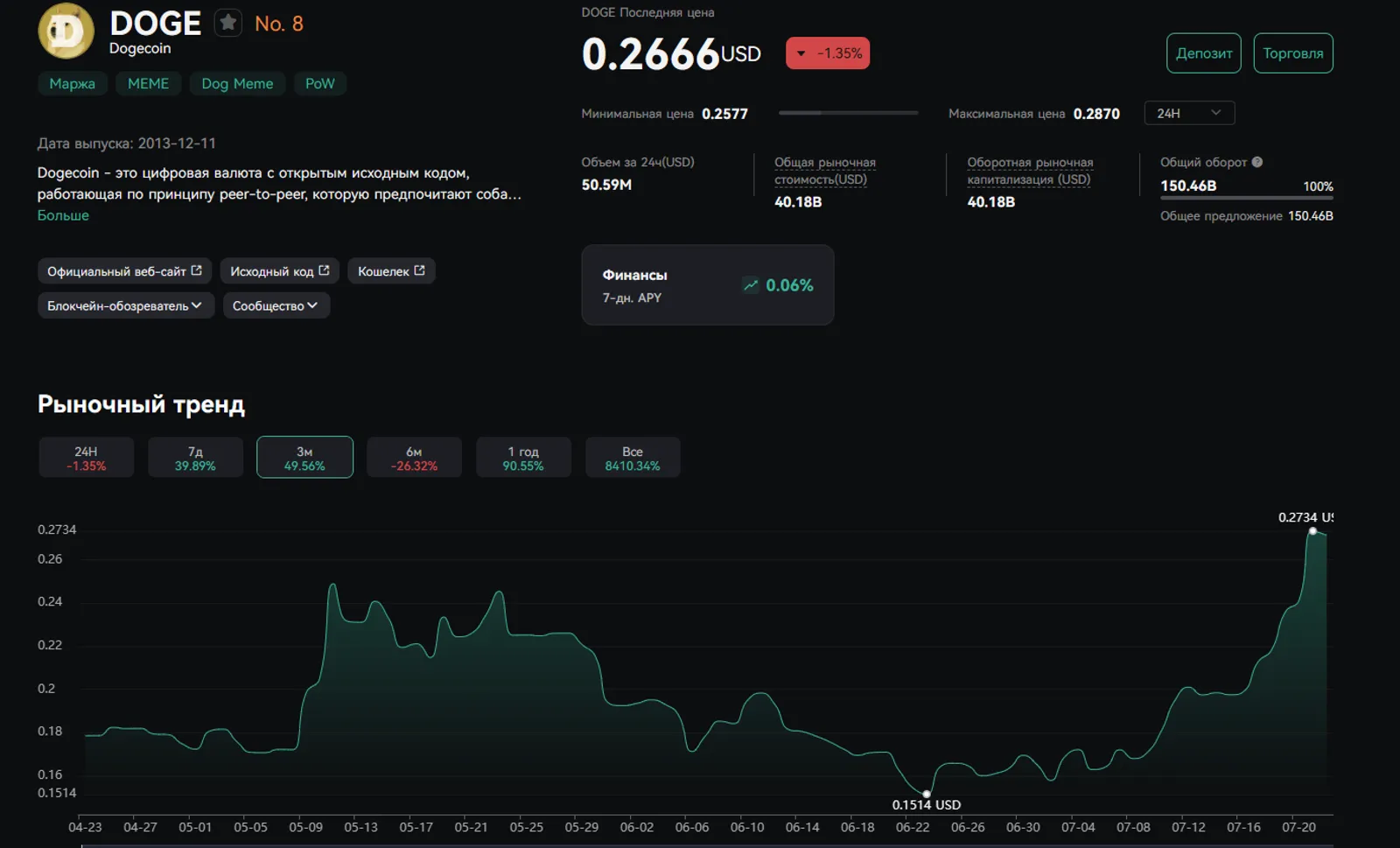The image size is (1400, 848).
Task: Click the Депозит button
Action: [1204, 53]
